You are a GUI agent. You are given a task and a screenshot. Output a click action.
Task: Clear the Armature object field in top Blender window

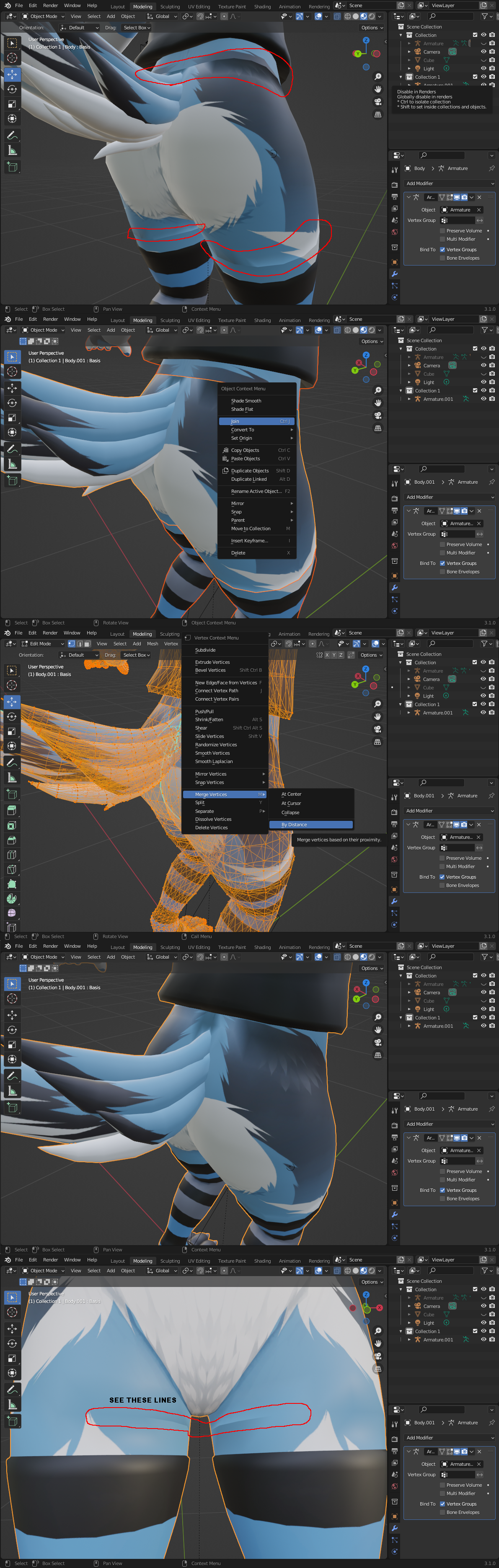click(479, 210)
